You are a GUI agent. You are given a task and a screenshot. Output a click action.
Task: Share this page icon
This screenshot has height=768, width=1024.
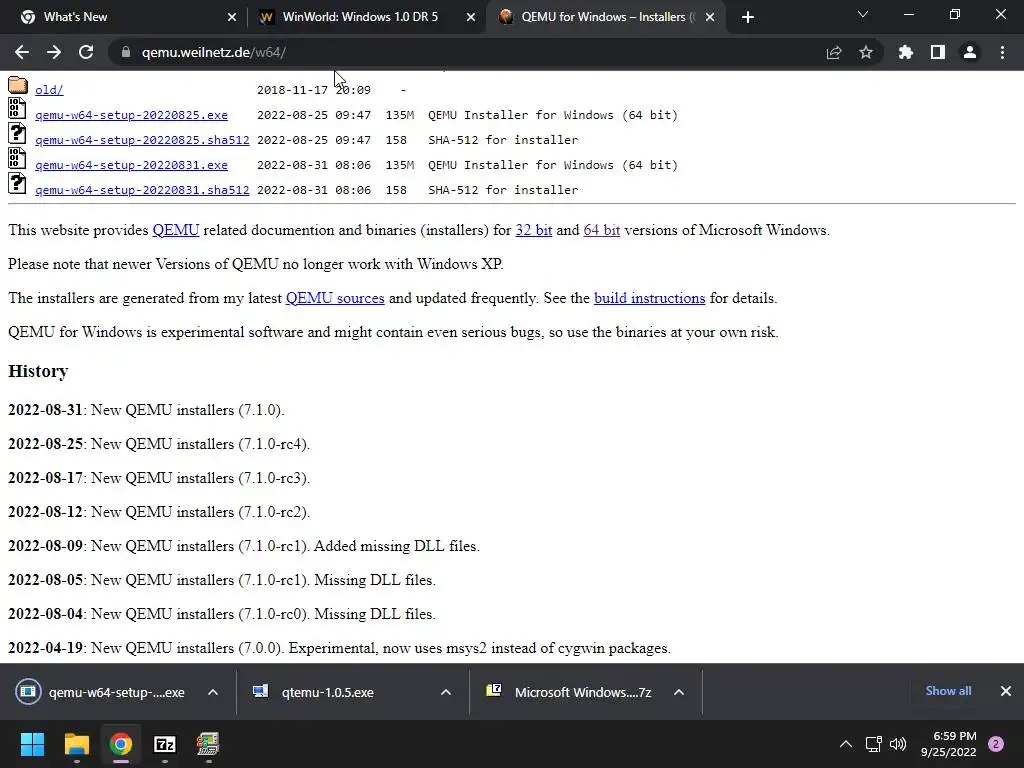tap(834, 52)
